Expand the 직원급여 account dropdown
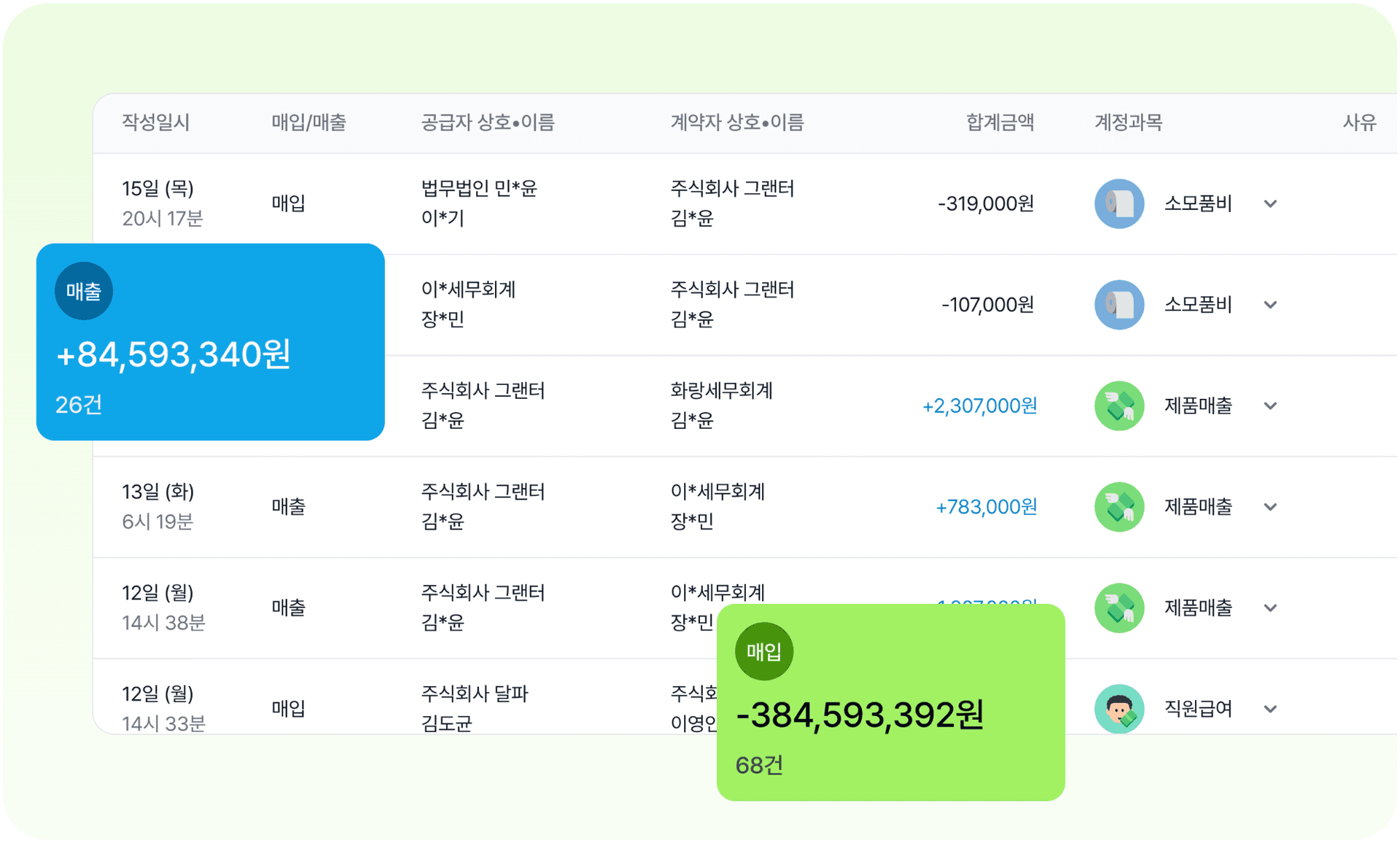The image size is (1400, 843). pyautogui.click(x=1270, y=709)
